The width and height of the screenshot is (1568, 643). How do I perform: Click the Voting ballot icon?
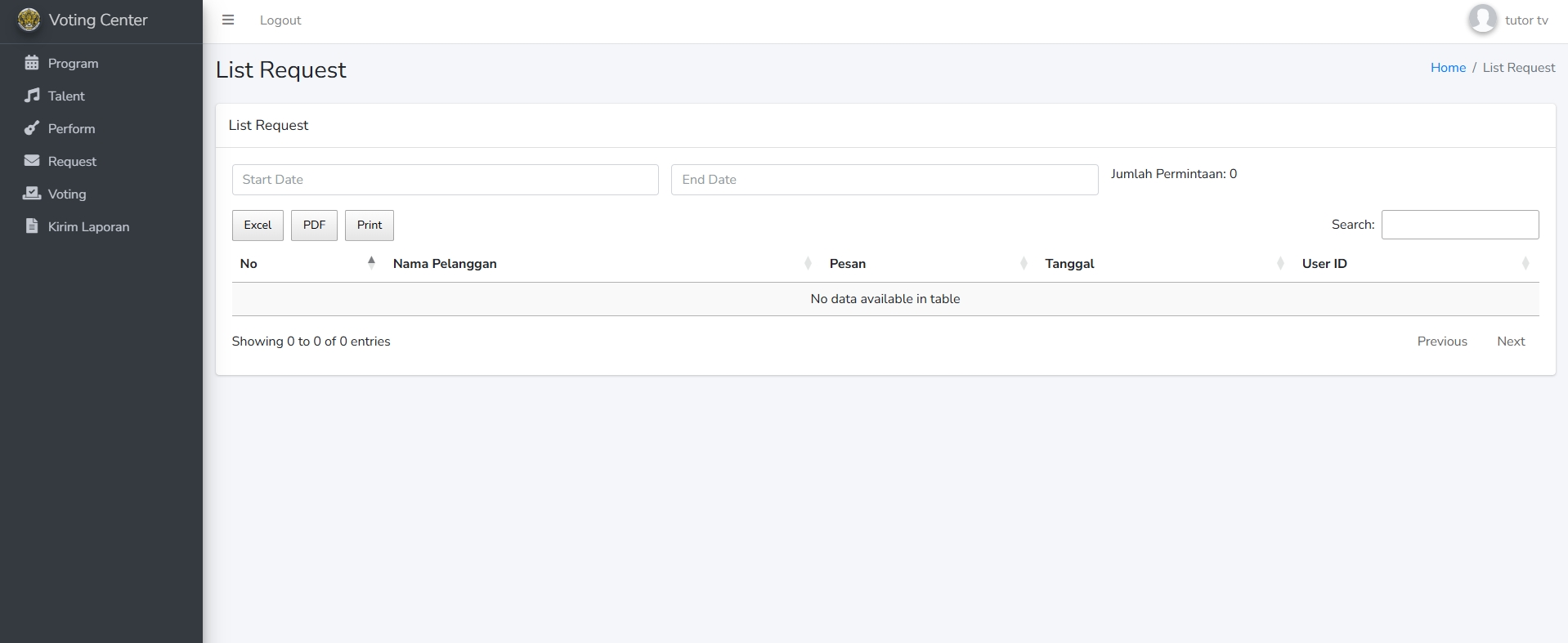32,194
